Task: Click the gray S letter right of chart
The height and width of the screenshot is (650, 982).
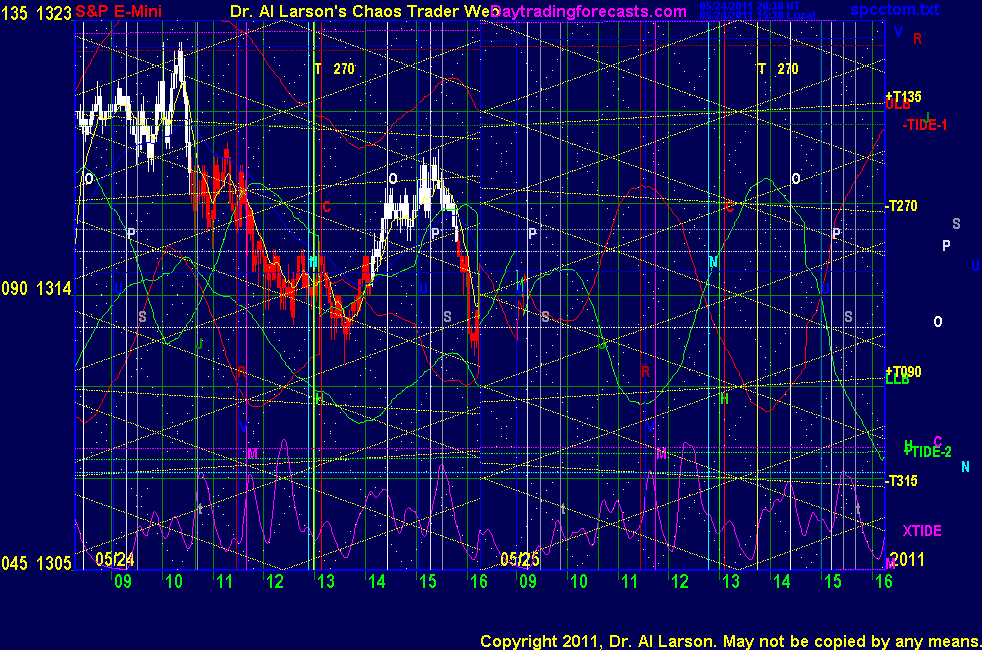Action: [956, 224]
